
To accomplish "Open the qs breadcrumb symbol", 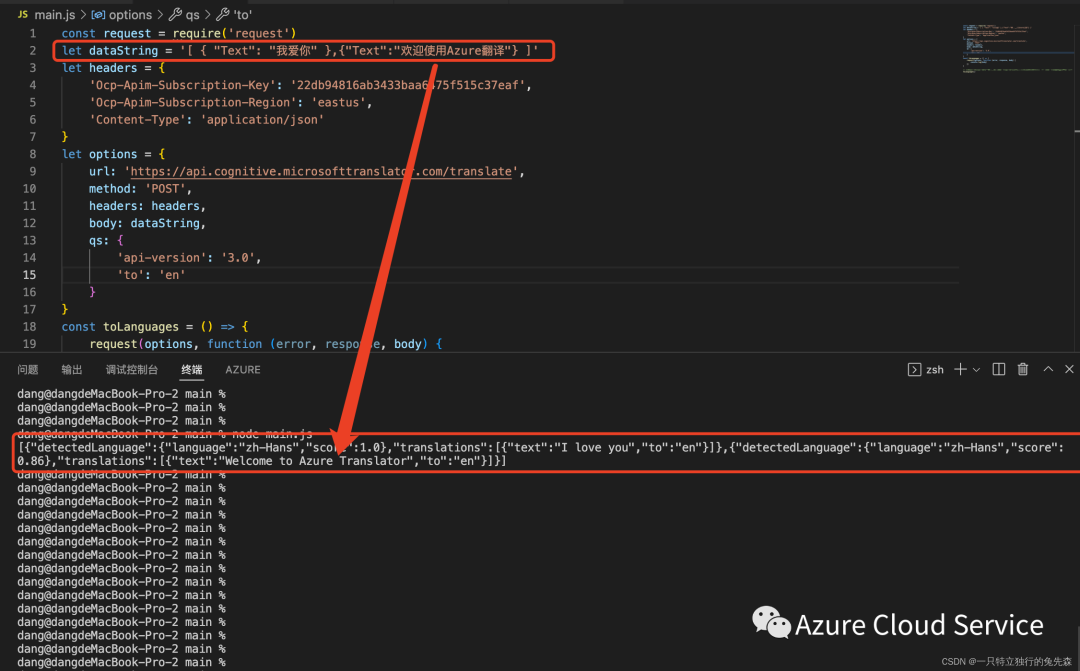I will tap(184, 14).
